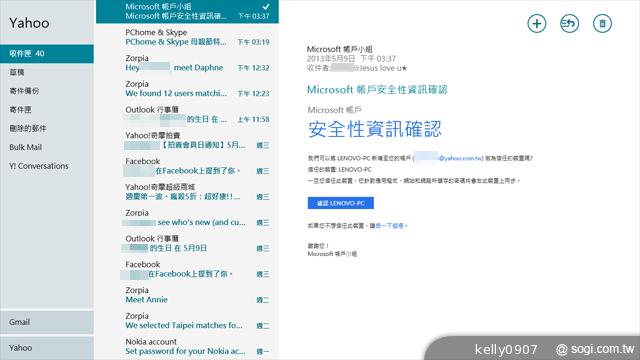This screenshot has width=640, height=360.
Task: Switch to the Yahoo account at the bottom
Action: click(47, 348)
